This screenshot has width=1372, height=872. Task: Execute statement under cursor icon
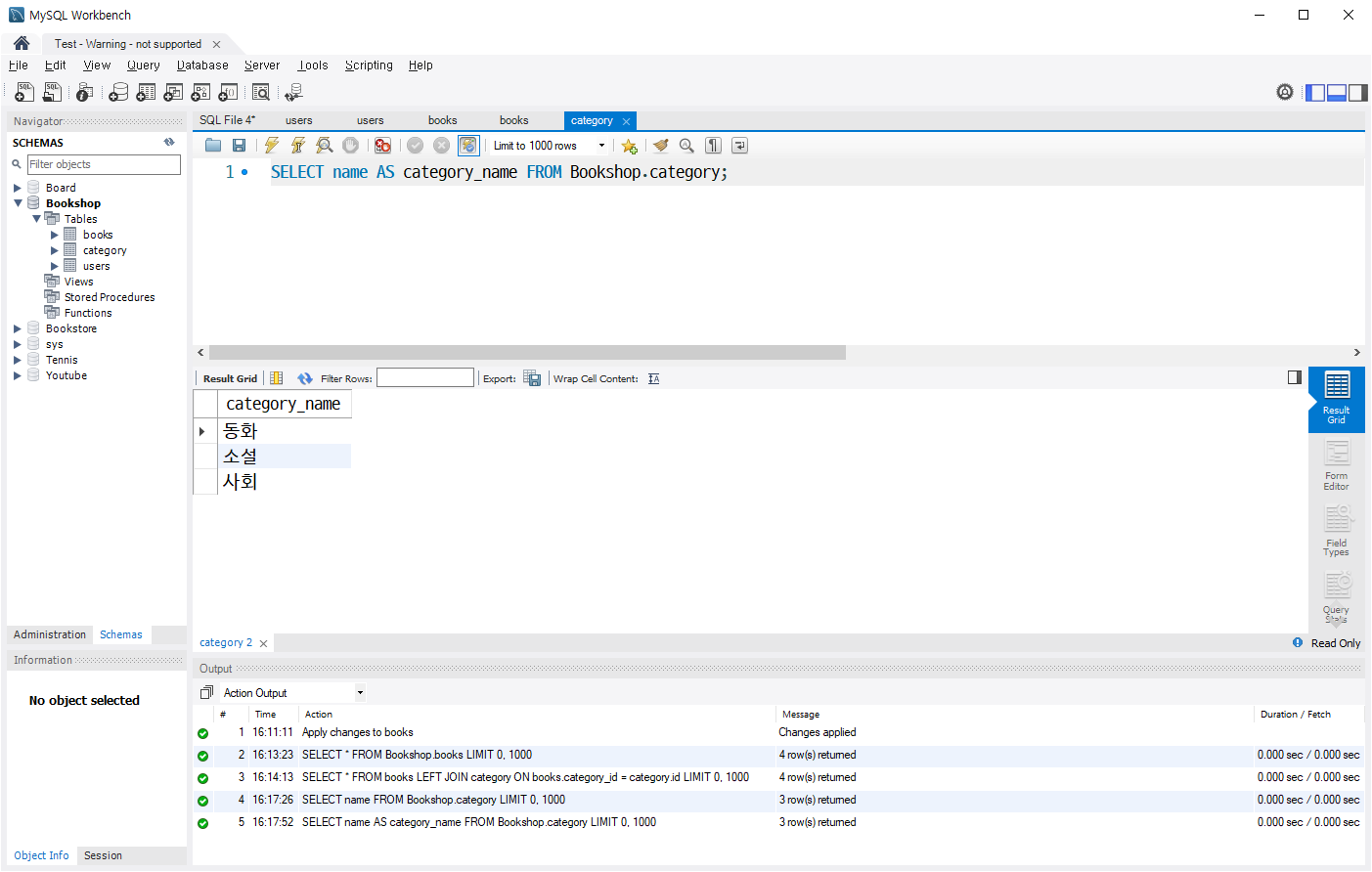pos(298,146)
